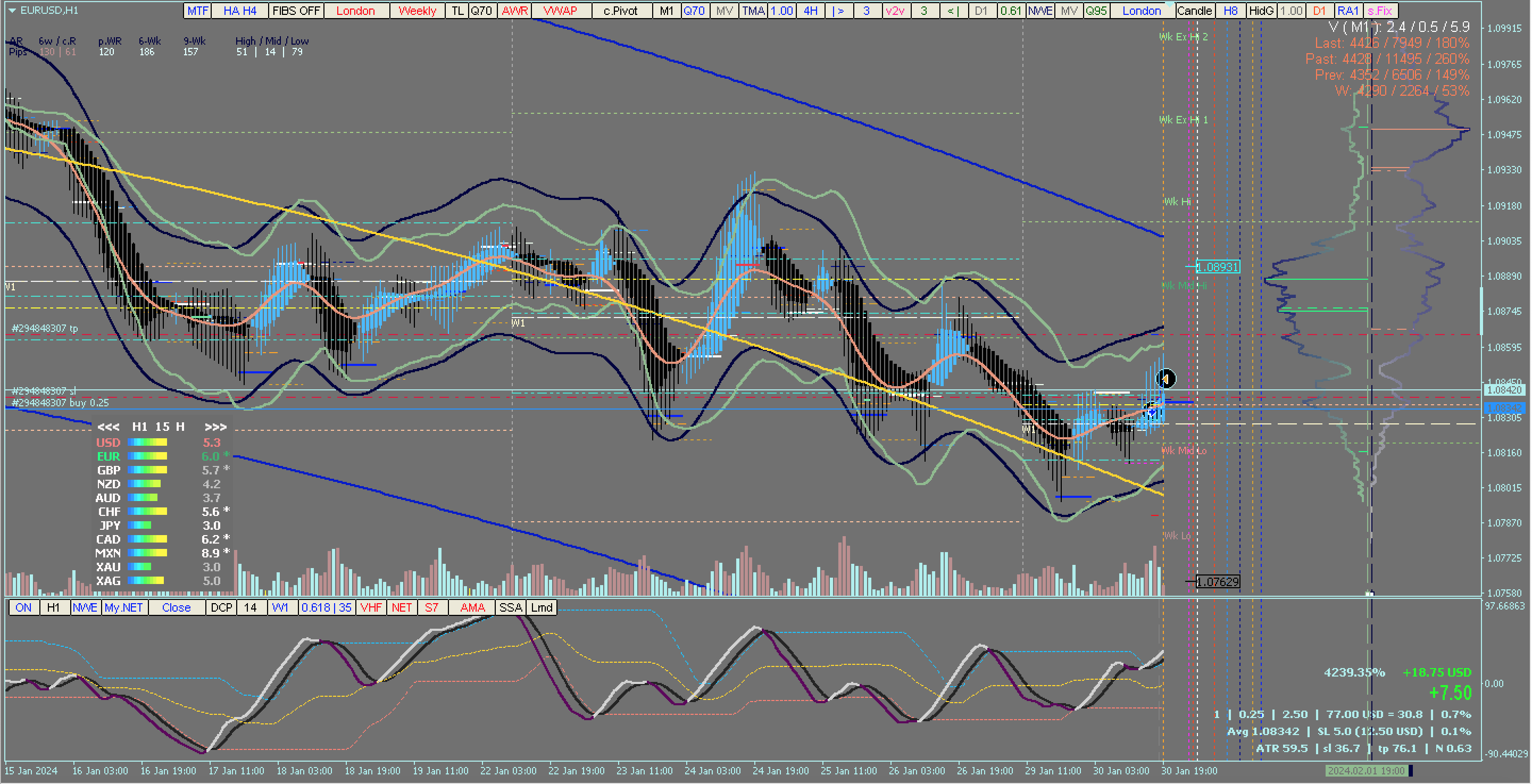
Task: Click the My.NET indicator button
Action: pos(124,607)
